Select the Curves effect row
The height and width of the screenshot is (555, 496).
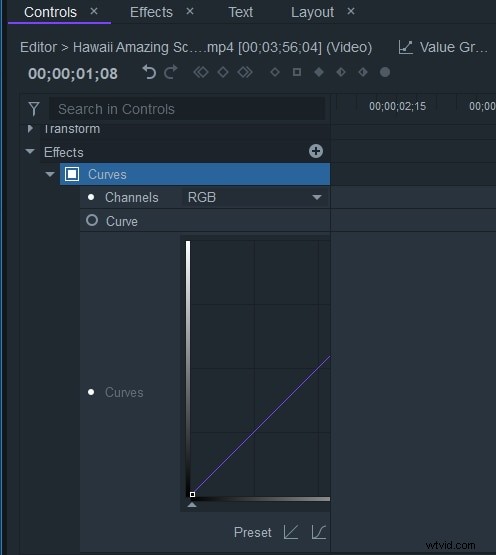pos(195,174)
